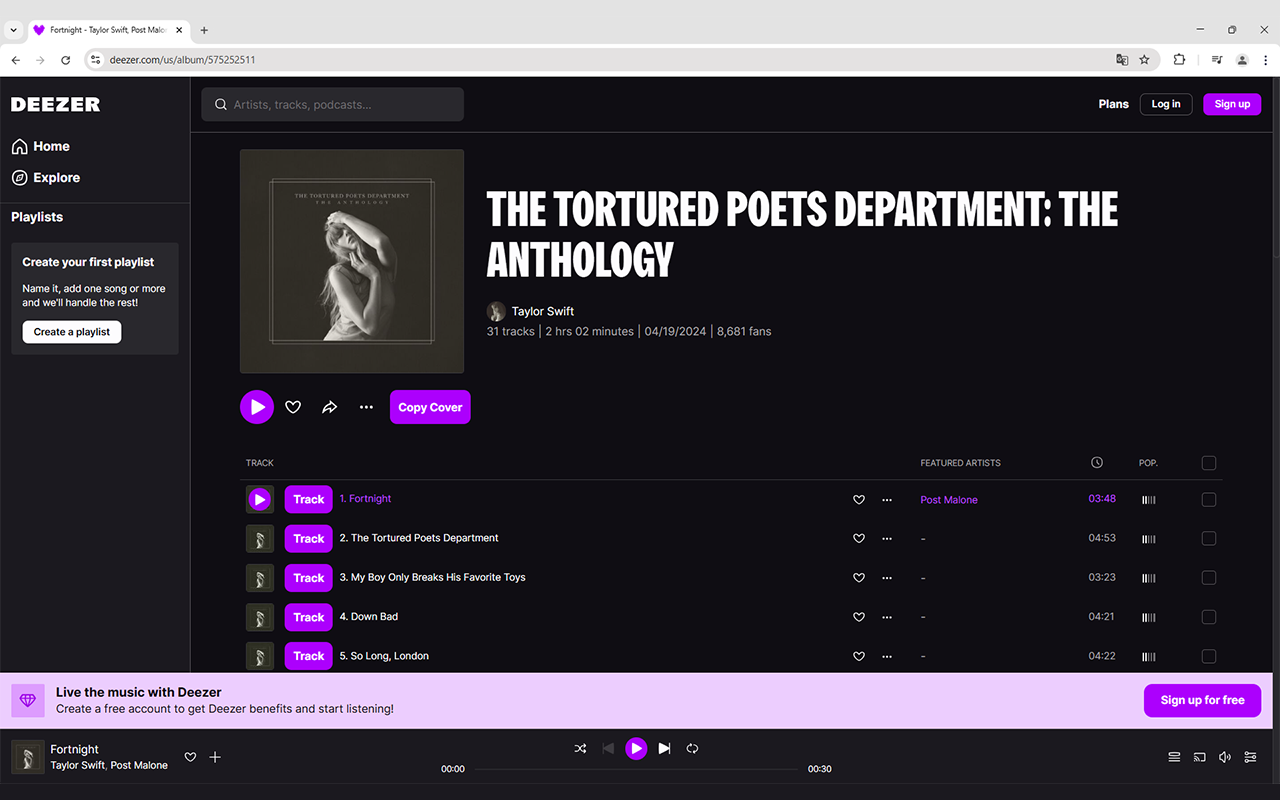Like the Down Bad track

click(x=859, y=617)
